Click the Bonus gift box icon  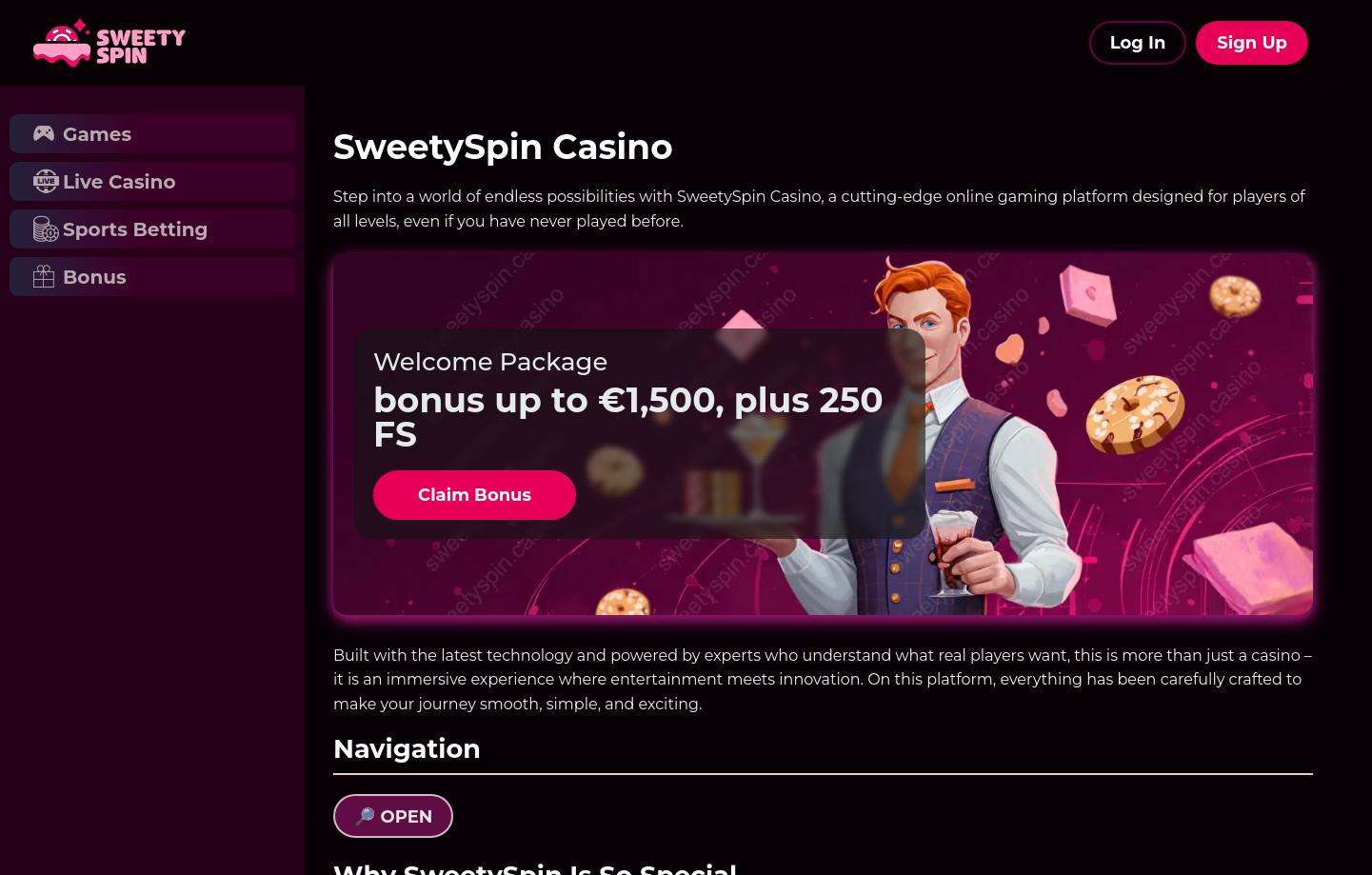44,276
